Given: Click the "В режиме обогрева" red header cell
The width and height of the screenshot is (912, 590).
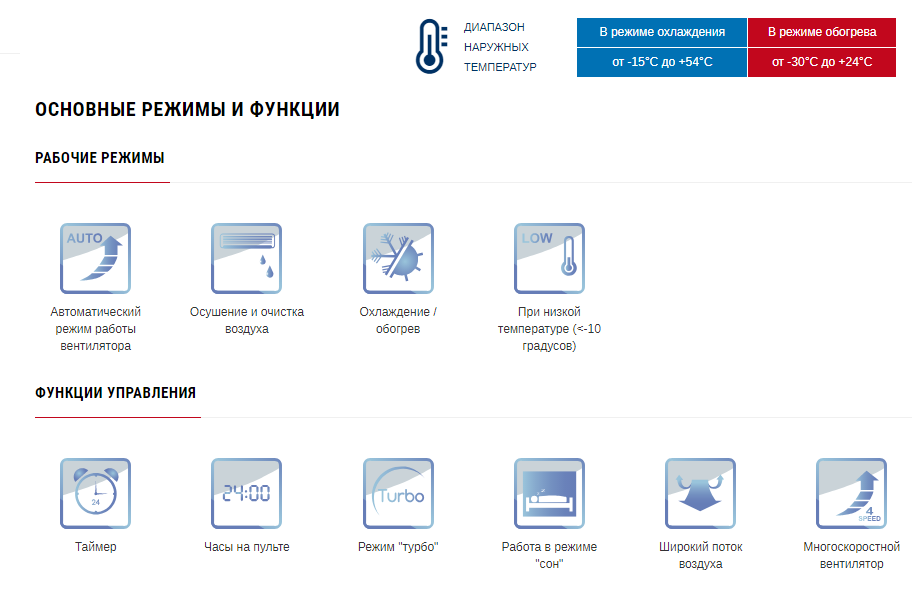Looking at the screenshot, I should (x=822, y=32).
